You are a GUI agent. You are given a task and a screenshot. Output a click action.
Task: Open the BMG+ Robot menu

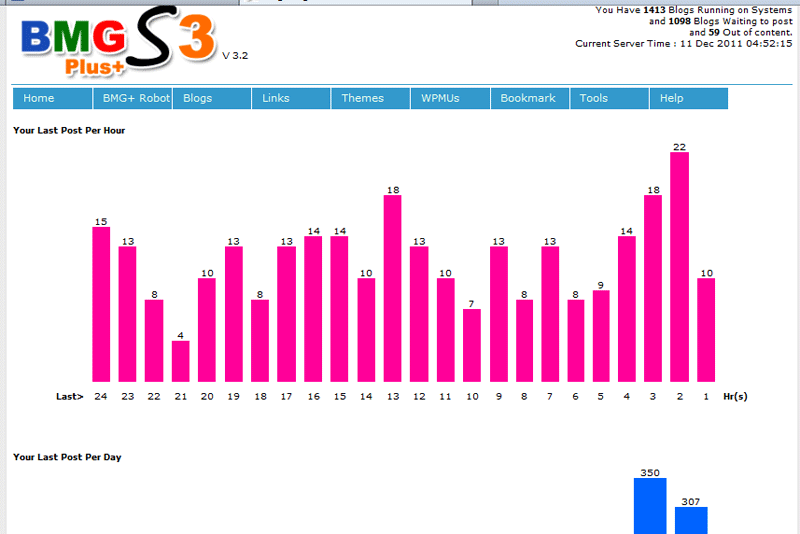point(133,98)
